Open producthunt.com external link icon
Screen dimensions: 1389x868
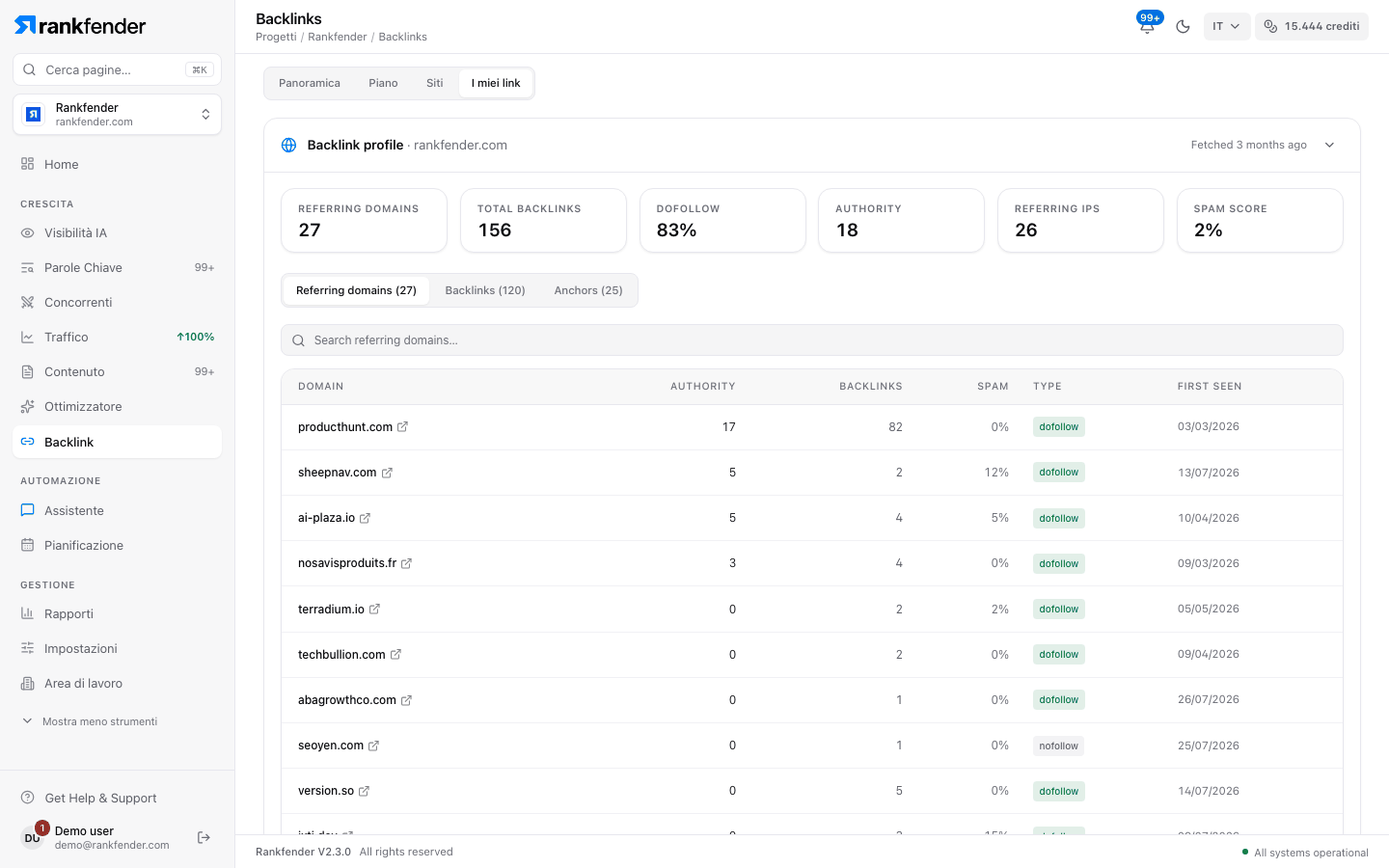(x=402, y=427)
